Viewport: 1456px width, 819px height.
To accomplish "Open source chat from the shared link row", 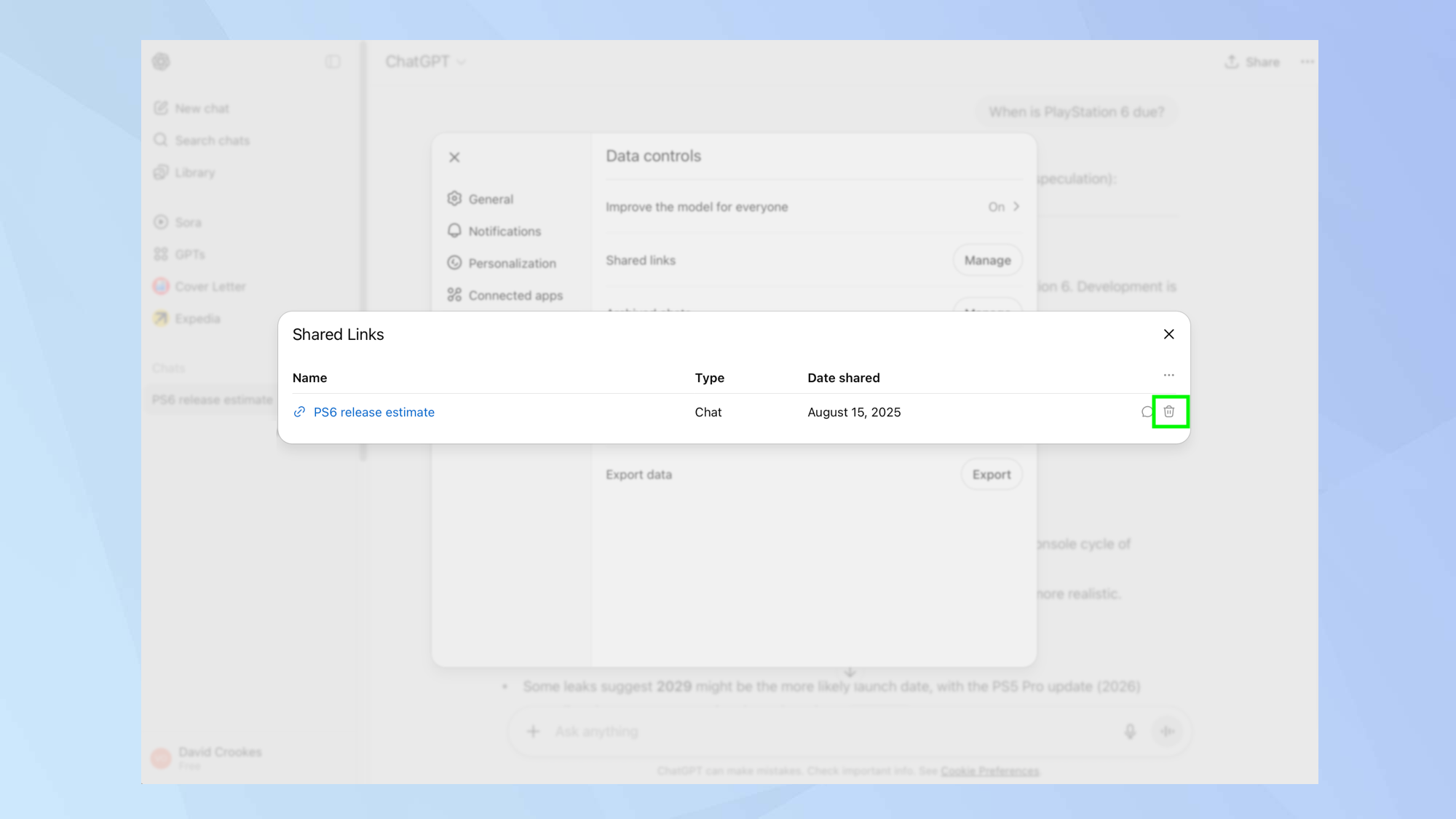I will click(x=1147, y=411).
